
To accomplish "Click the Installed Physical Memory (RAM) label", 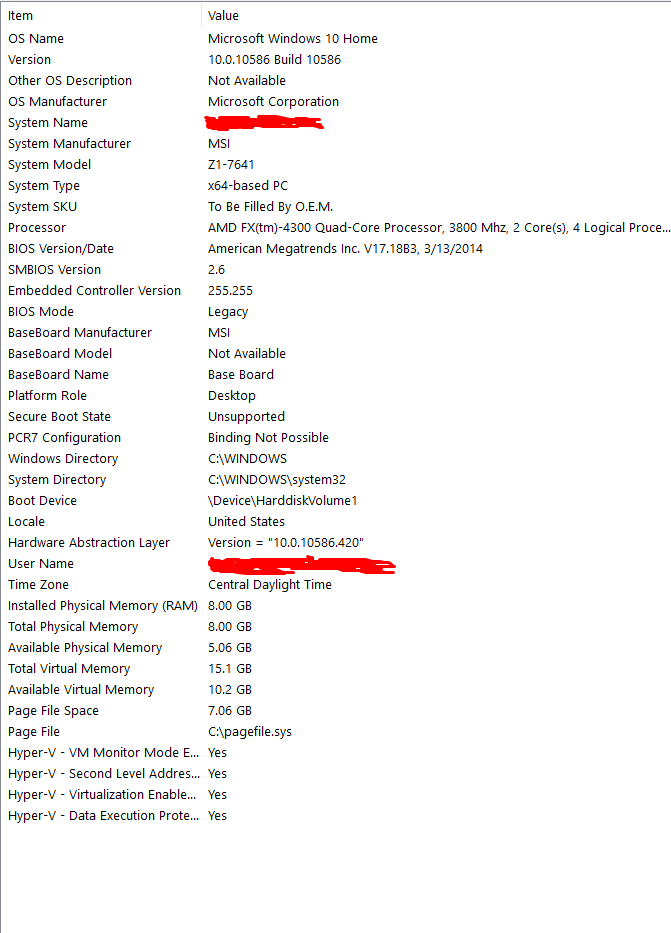I will point(102,606).
